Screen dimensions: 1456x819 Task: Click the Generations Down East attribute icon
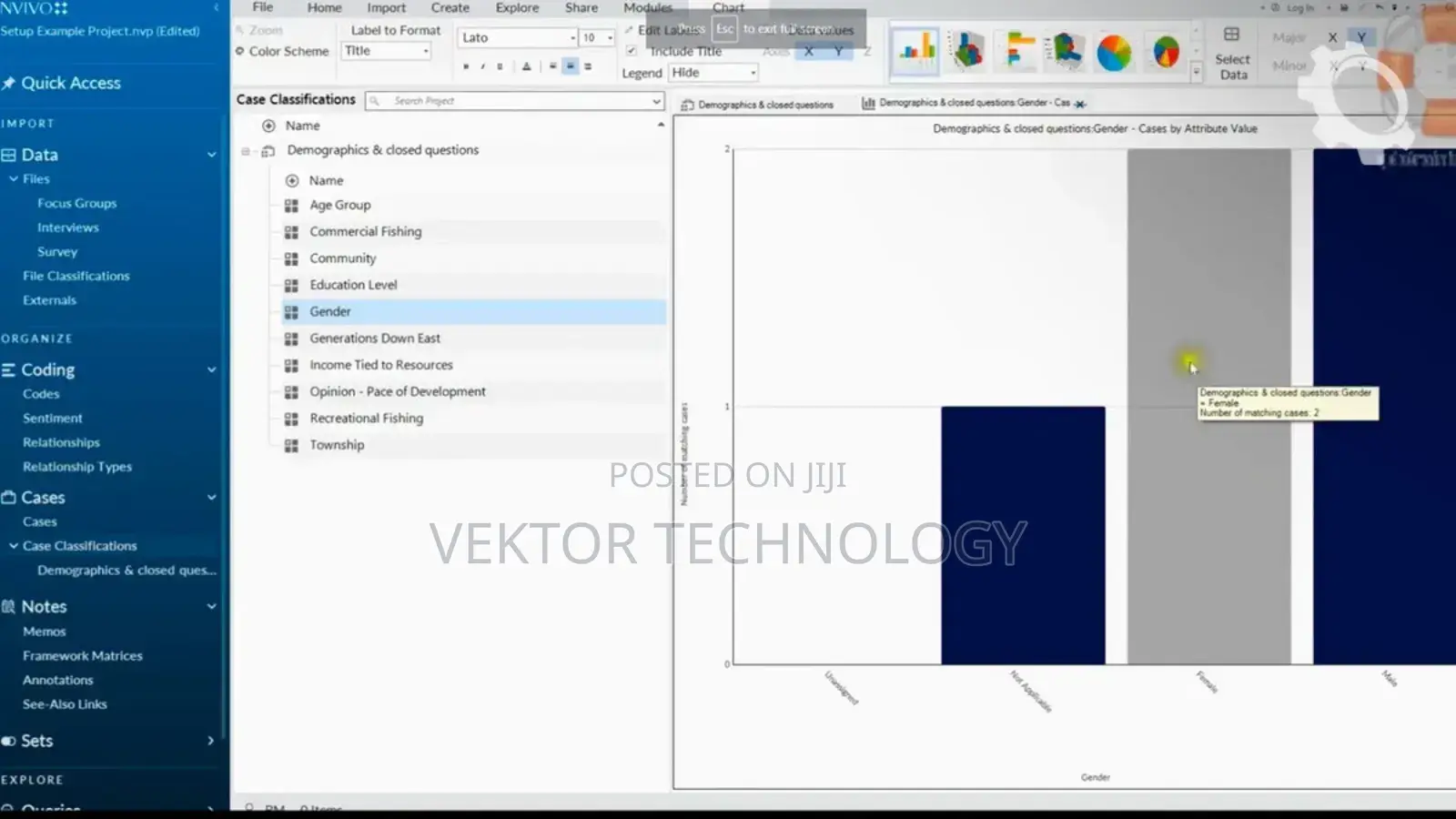(291, 339)
